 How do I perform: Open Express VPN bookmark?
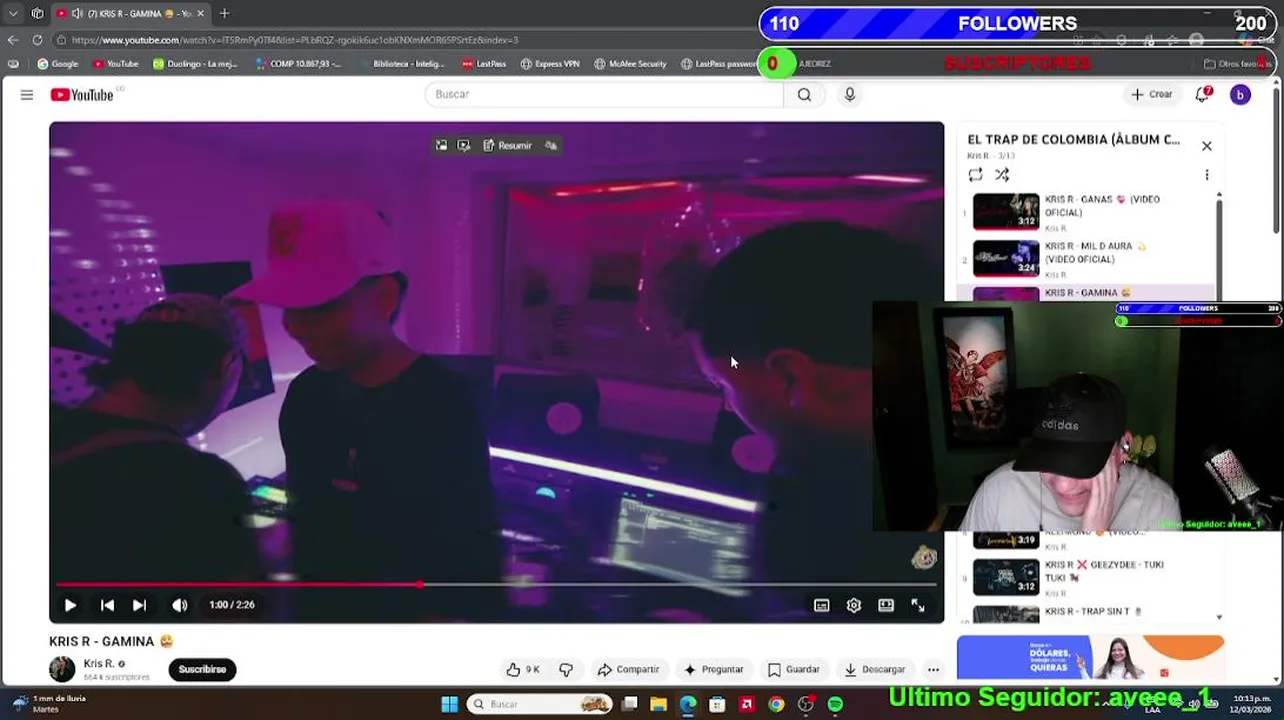[x=550, y=64]
